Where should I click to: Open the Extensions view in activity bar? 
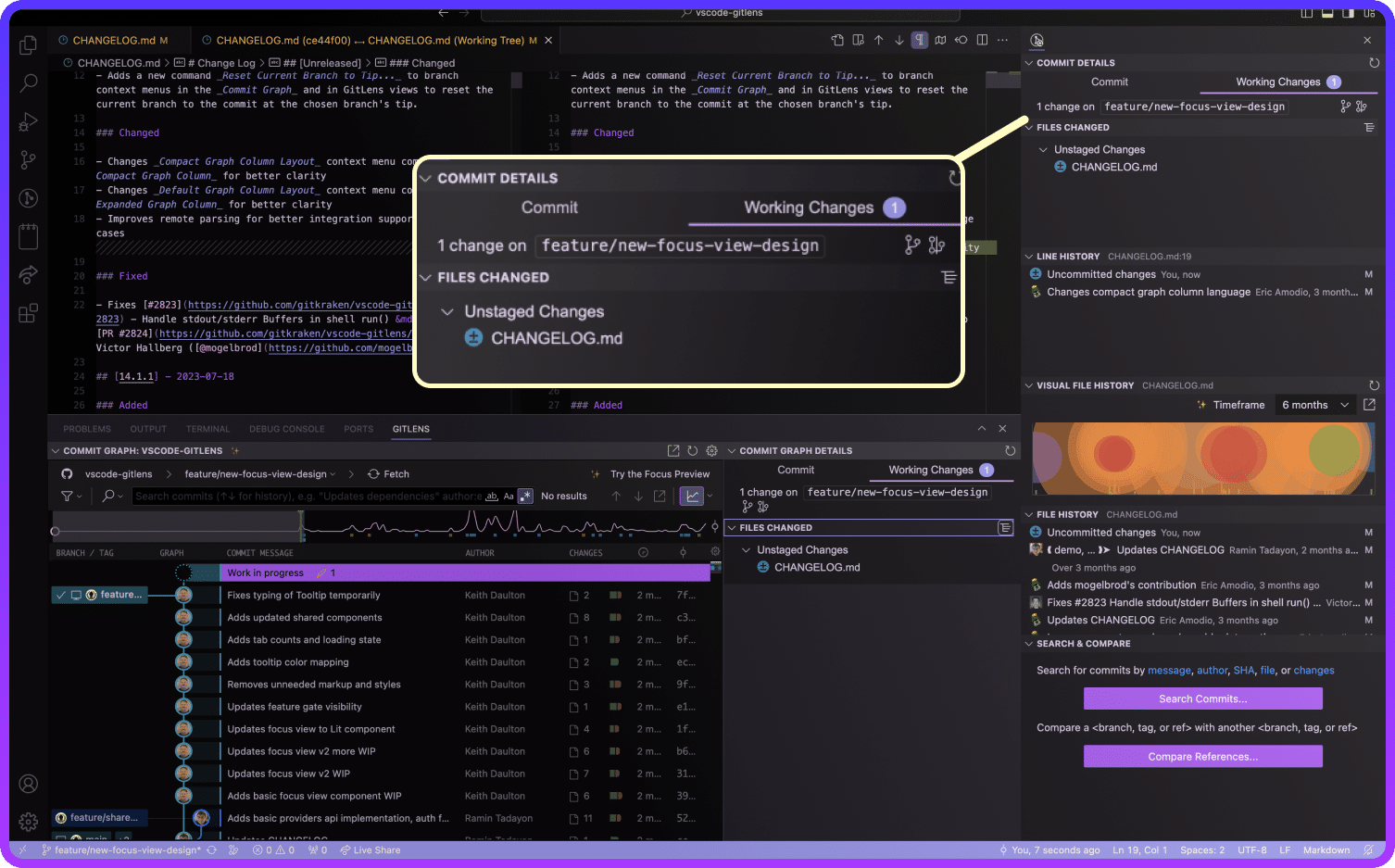click(x=29, y=313)
